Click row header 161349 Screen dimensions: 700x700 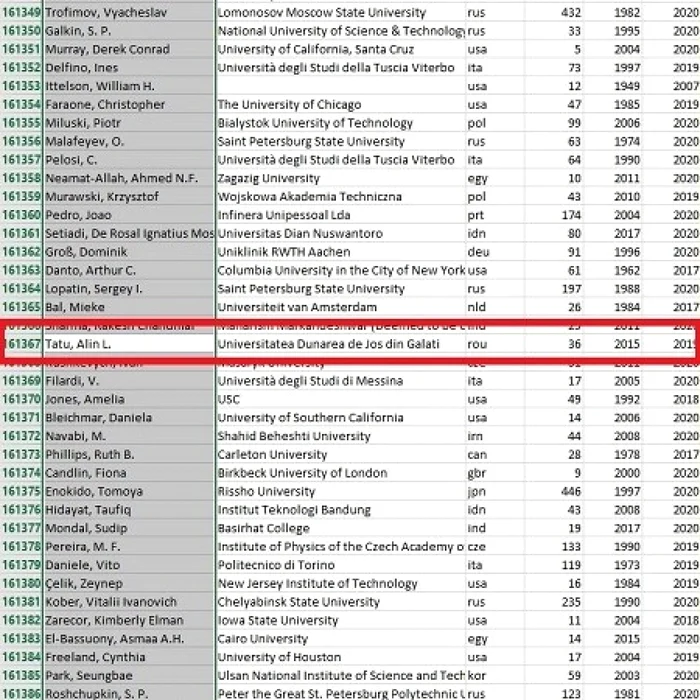pos(21,12)
